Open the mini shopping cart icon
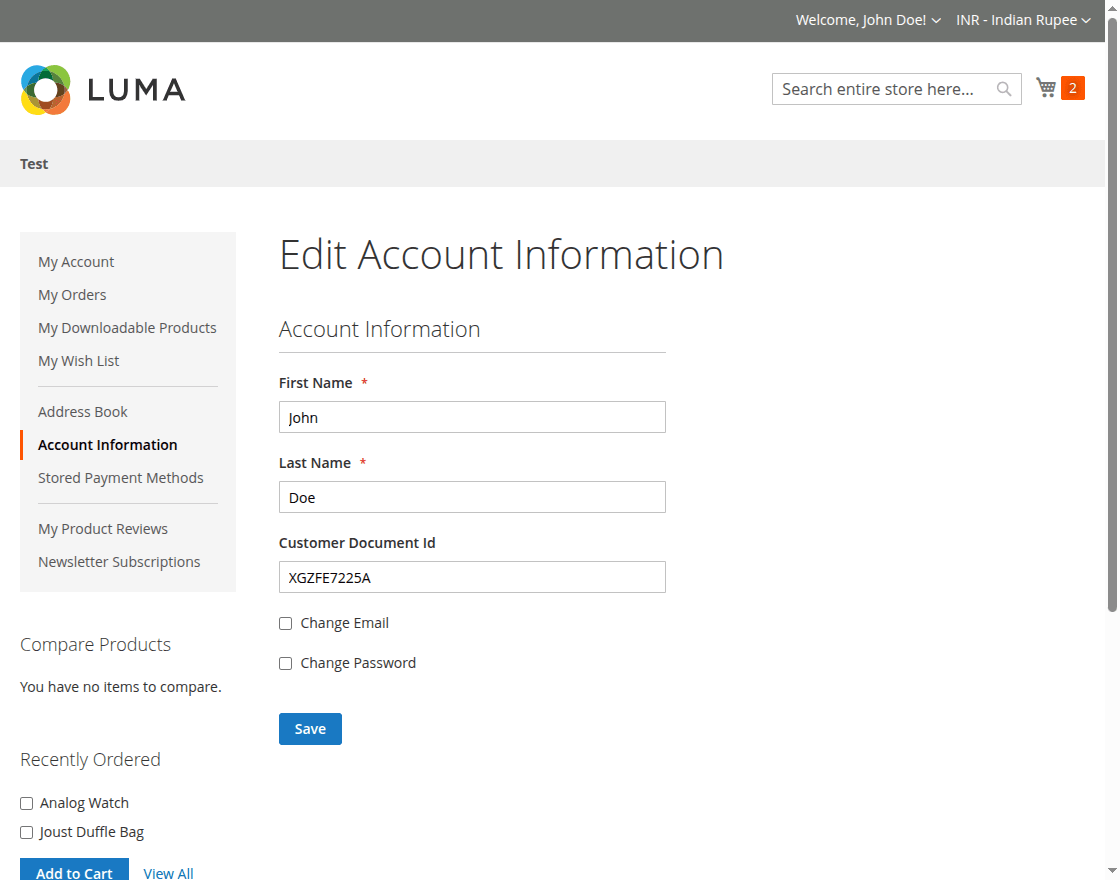The image size is (1120, 880). 1046,87
